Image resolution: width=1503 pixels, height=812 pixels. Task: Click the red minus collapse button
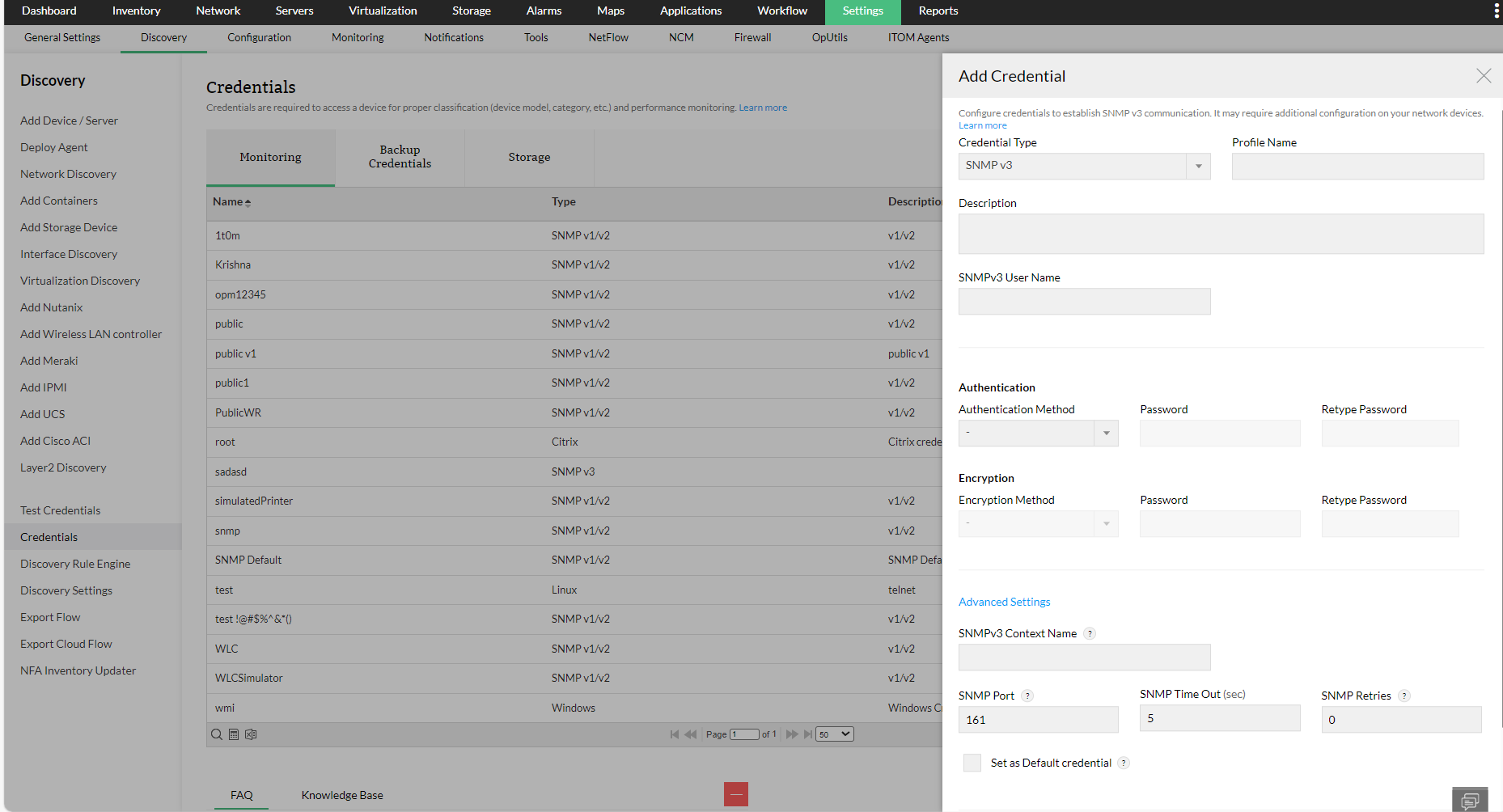tap(736, 794)
